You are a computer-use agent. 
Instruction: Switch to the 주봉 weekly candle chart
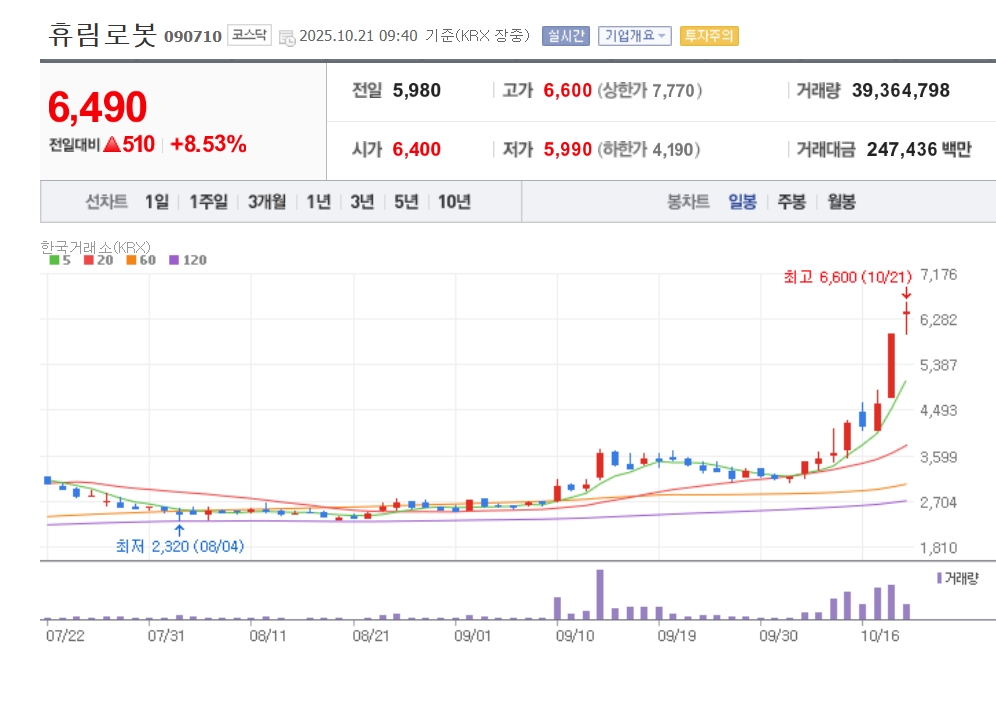click(791, 202)
